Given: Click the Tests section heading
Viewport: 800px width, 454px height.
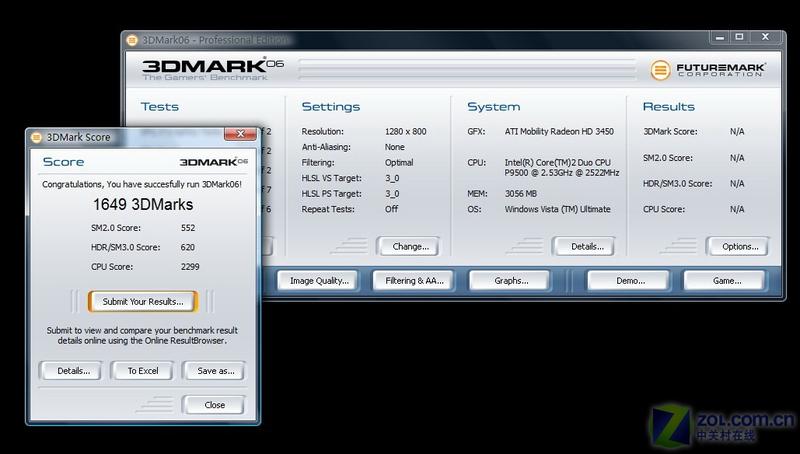Looking at the screenshot, I should click(x=160, y=107).
